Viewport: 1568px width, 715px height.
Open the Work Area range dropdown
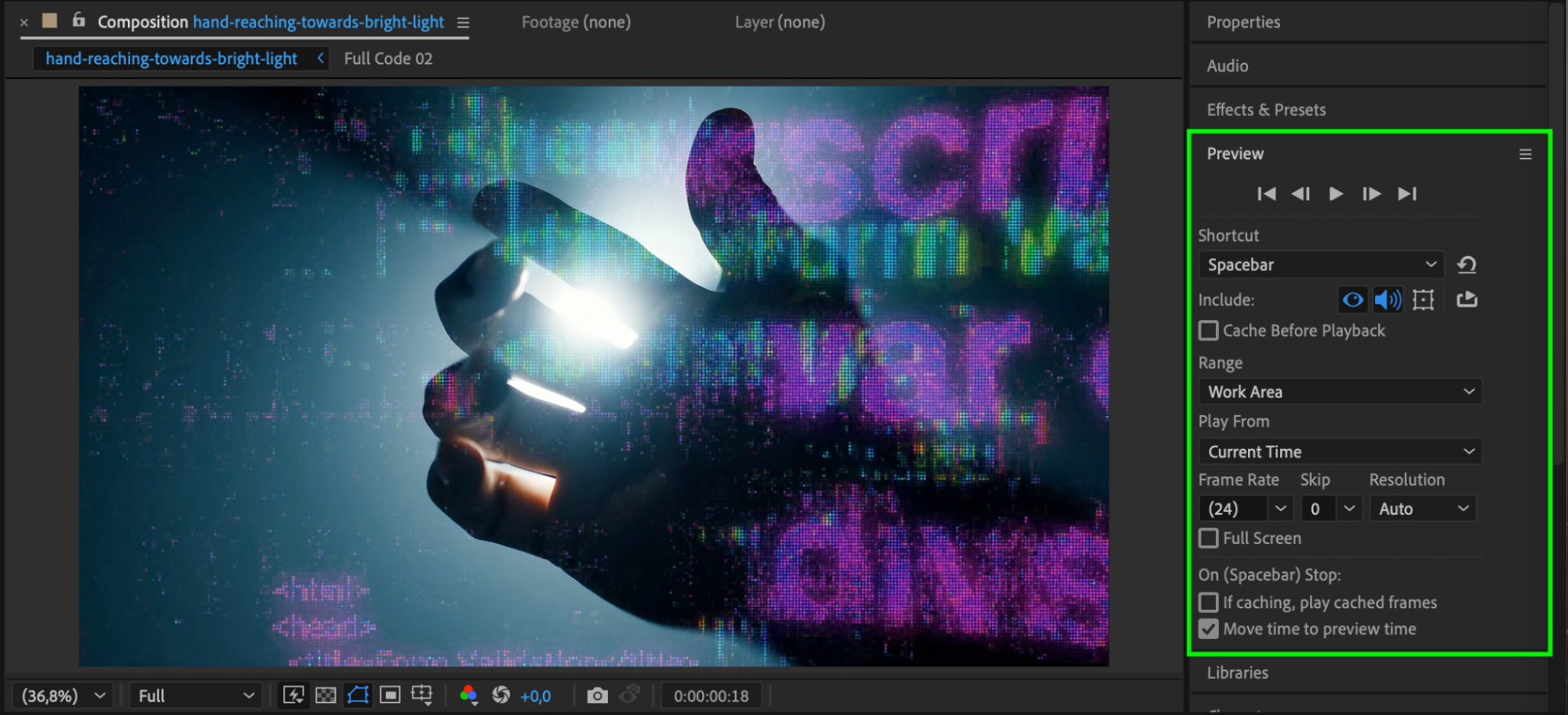(1340, 392)
